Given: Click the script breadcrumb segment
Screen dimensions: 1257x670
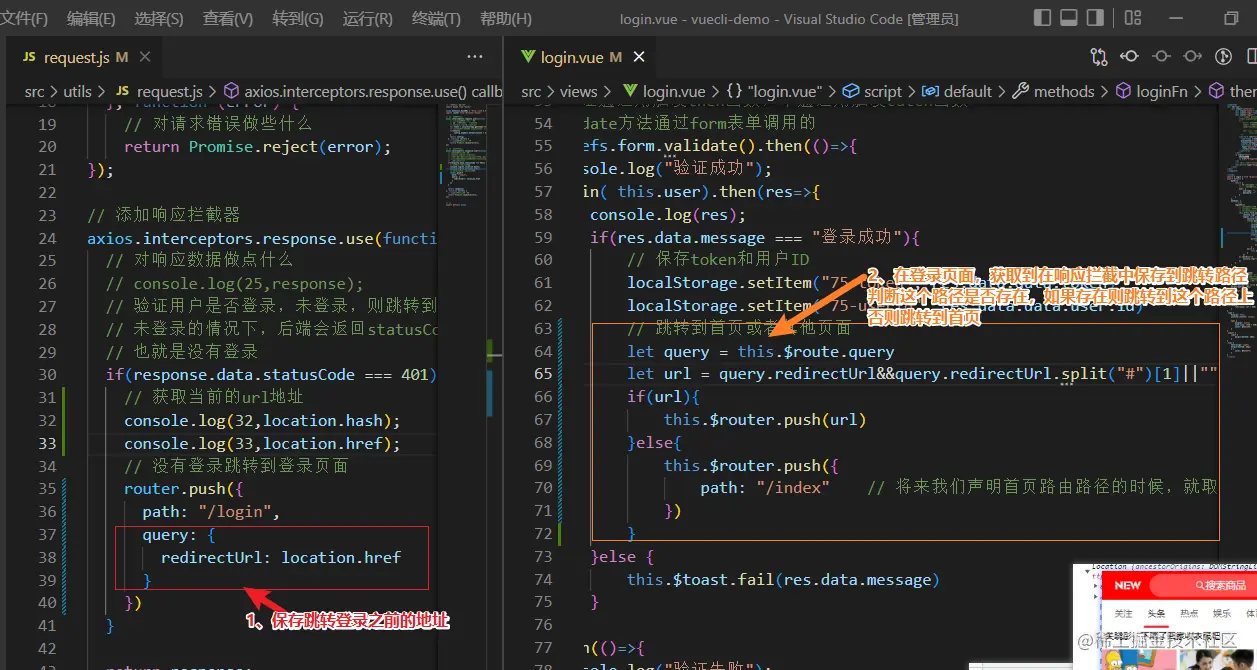Looking at the screenshot, I should click(883, 91).
